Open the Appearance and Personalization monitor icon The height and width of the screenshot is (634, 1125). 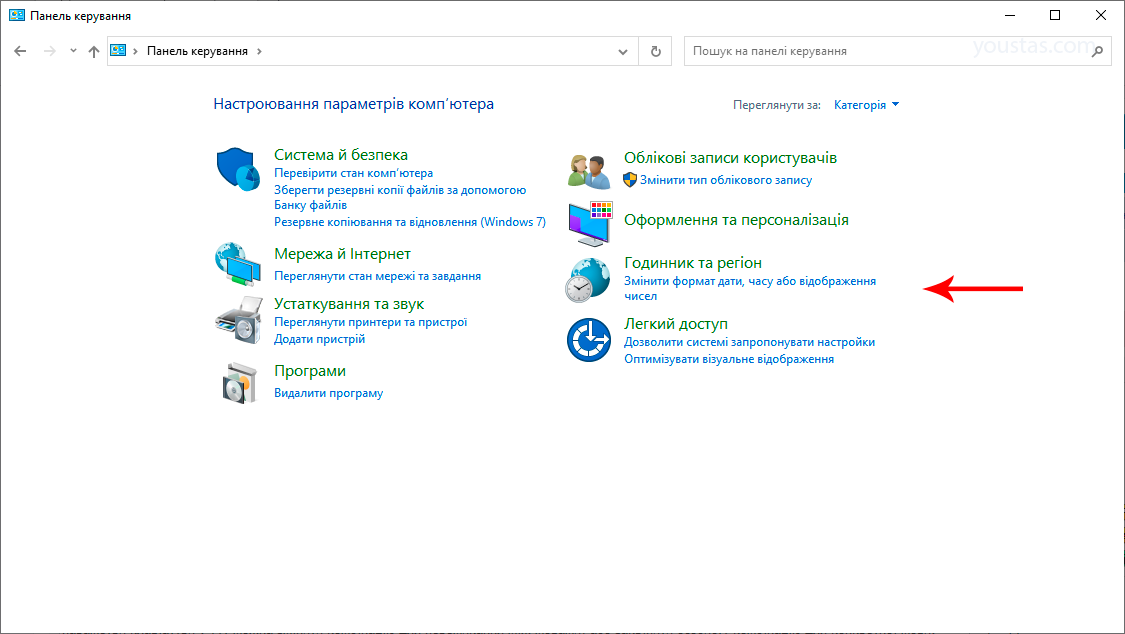(590, 223)
